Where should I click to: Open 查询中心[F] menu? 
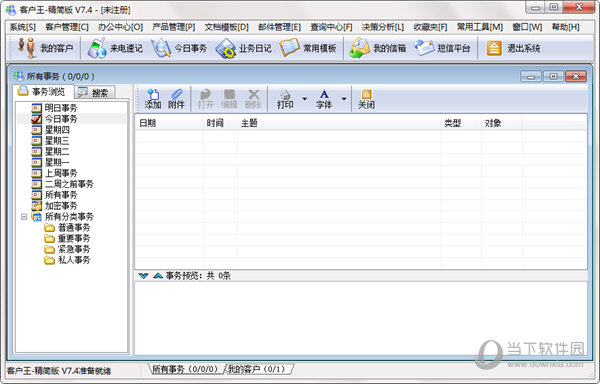point(331,27)
